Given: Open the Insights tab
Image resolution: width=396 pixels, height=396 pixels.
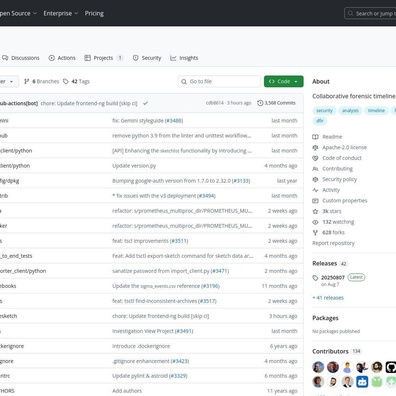Looking at the screenshot, I should coord(184,58).
